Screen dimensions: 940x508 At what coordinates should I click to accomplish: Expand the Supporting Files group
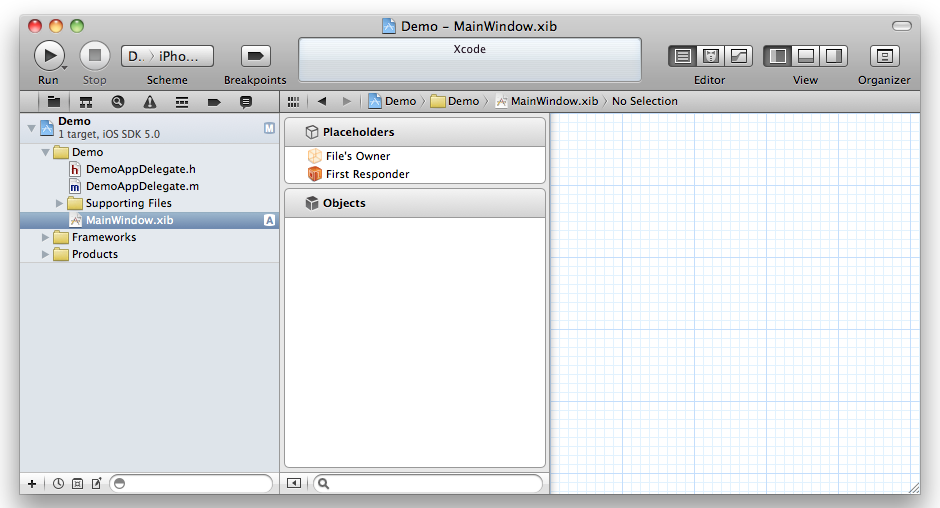tap(59, 203)
